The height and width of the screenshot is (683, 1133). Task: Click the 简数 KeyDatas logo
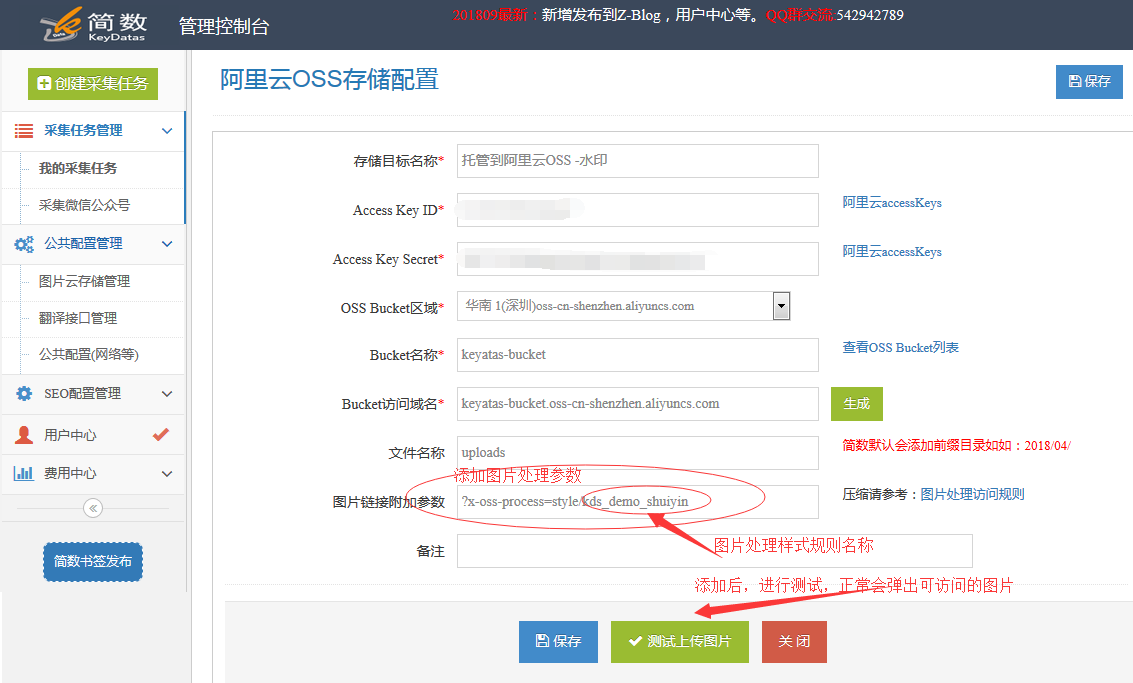point(93,25)
